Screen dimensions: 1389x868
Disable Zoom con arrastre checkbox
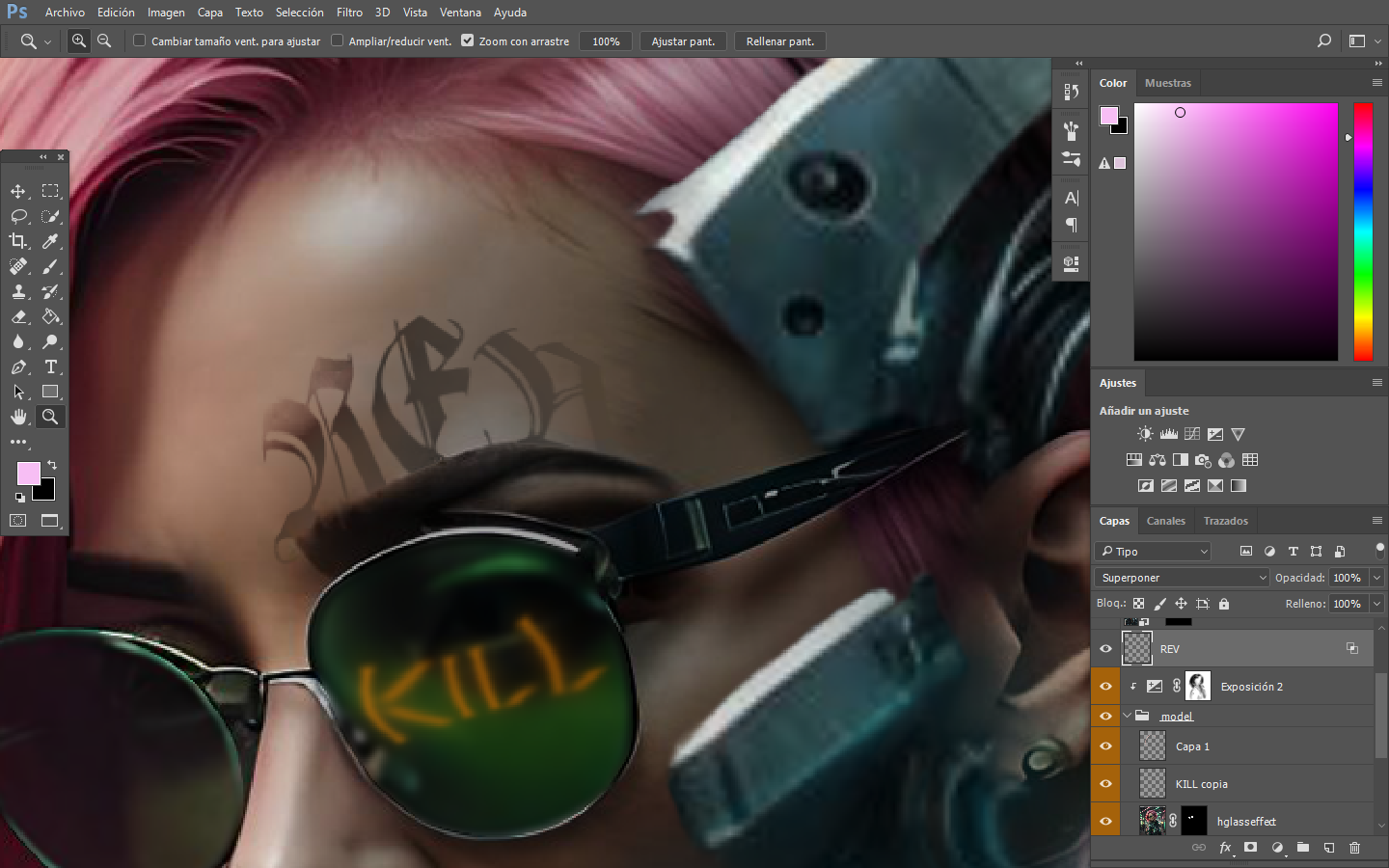(x=467, y=41)
